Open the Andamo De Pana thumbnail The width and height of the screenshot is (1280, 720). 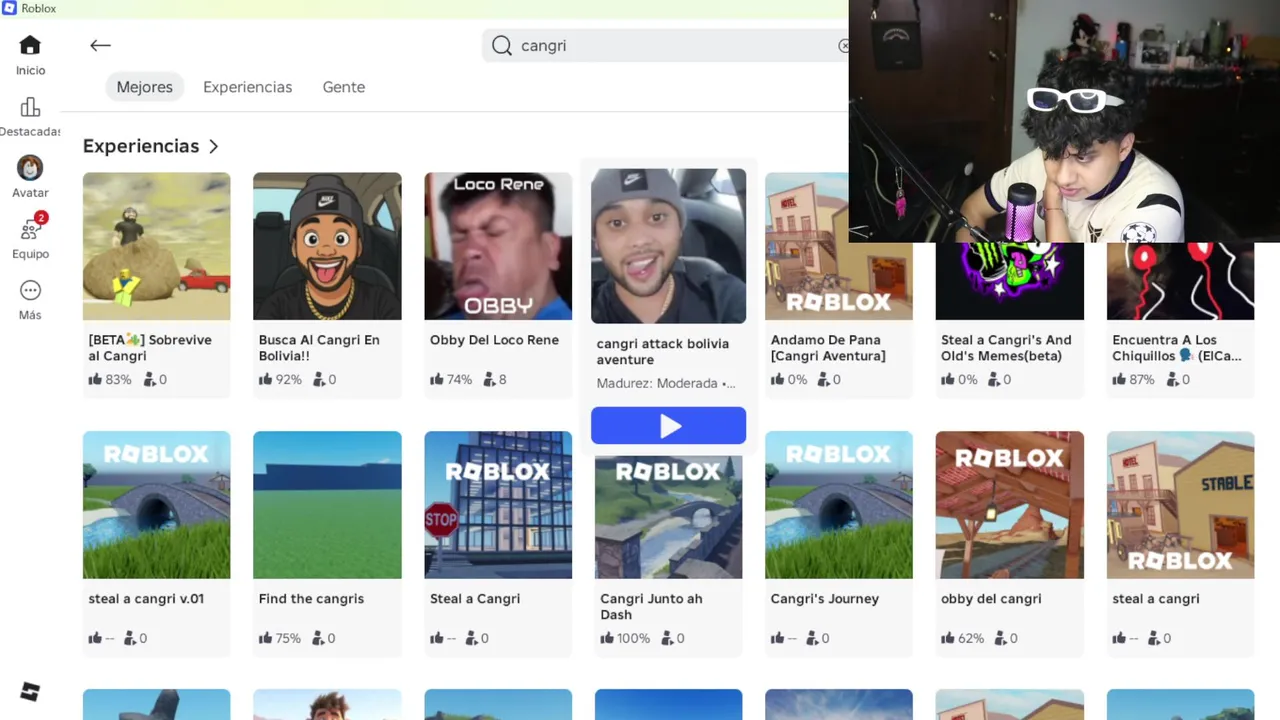click(838, 246)
